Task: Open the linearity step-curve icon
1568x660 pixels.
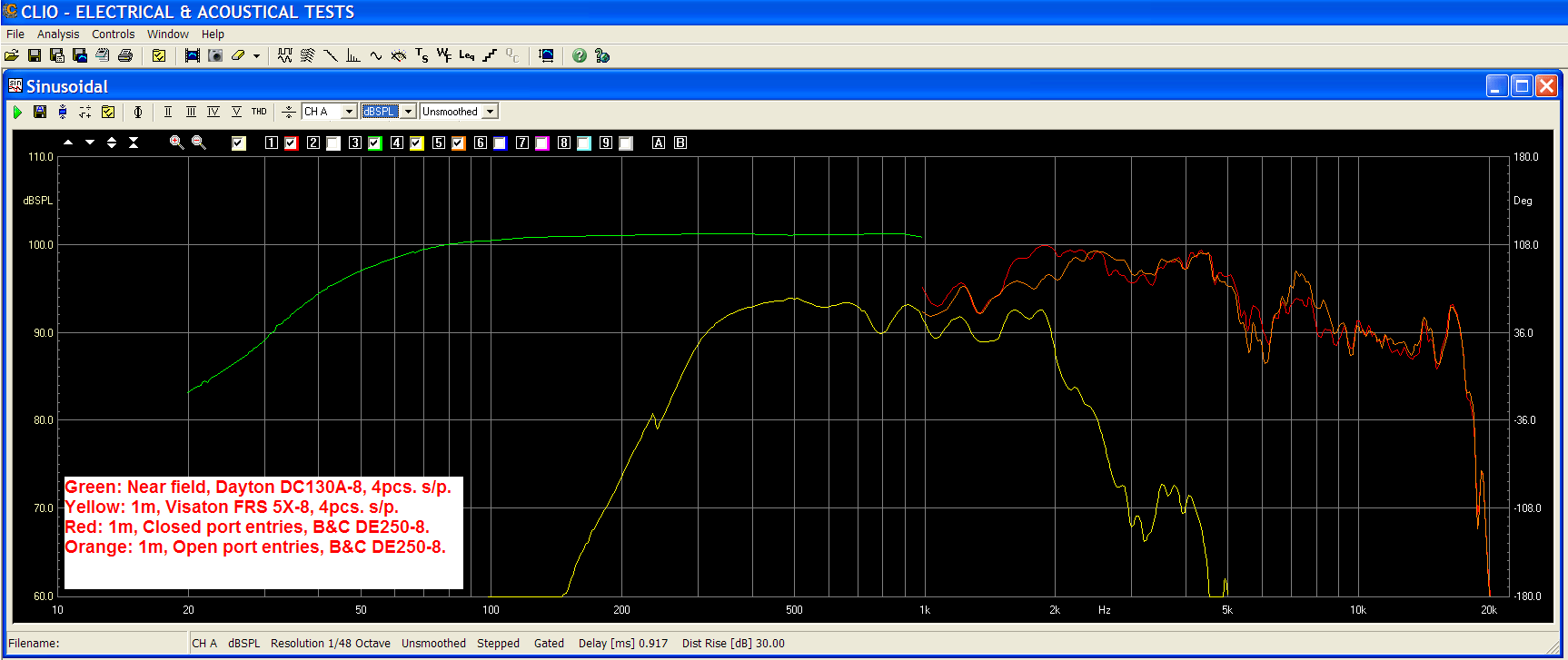Action: click(490, 55)
